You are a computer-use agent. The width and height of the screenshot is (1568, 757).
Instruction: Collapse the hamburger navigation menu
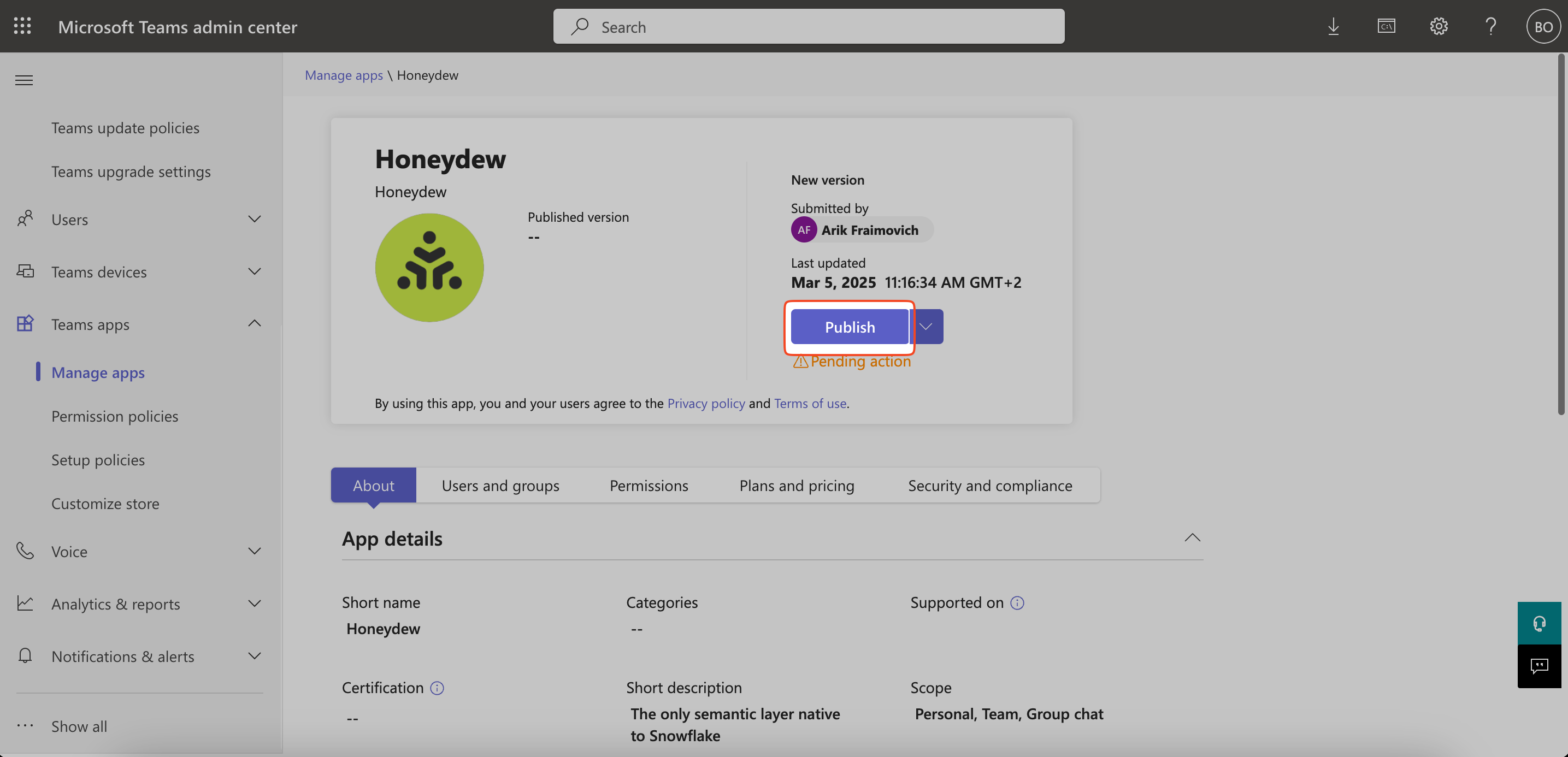click(25, 80)
